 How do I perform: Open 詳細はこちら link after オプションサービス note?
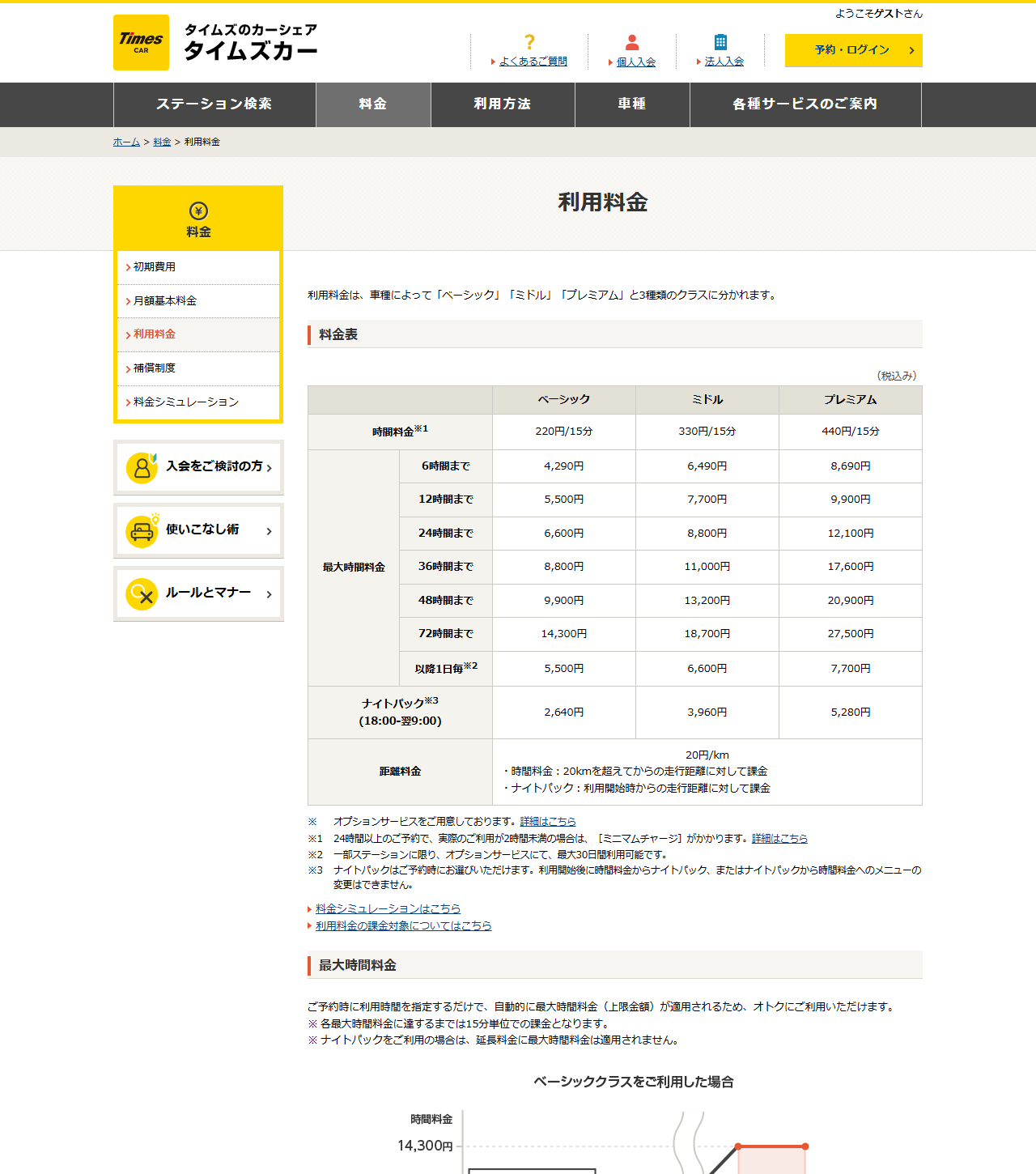[548, 821]
